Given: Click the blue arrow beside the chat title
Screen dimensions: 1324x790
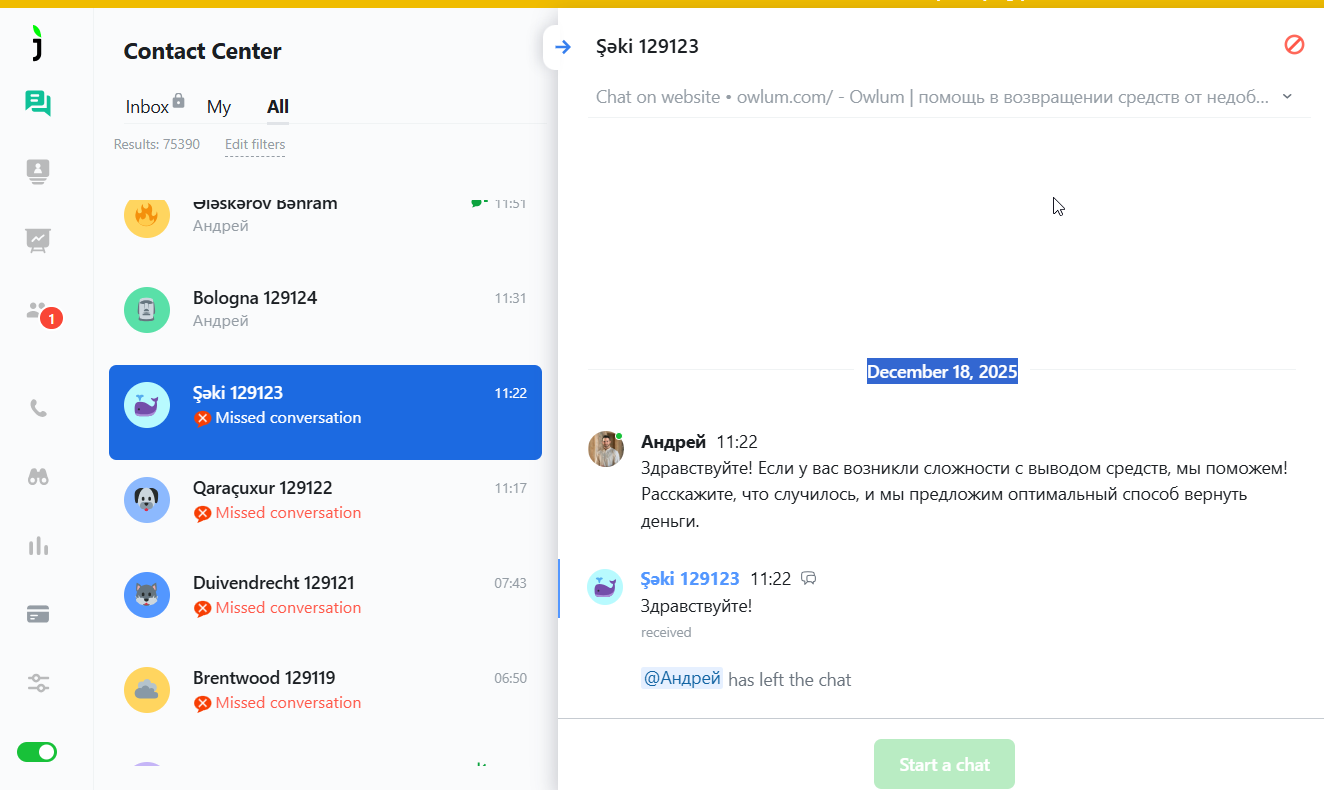Looking at the screenshot, I should coord(563,46).
